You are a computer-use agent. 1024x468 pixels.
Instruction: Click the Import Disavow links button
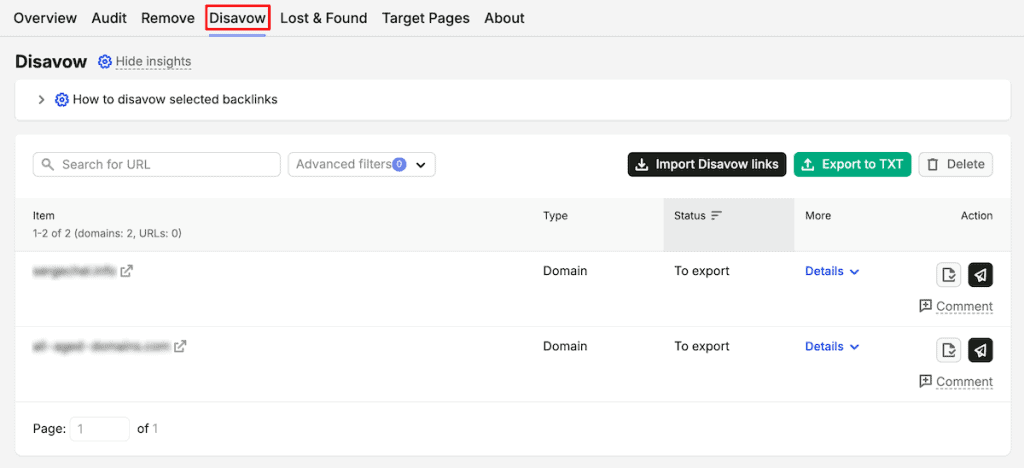707,164
